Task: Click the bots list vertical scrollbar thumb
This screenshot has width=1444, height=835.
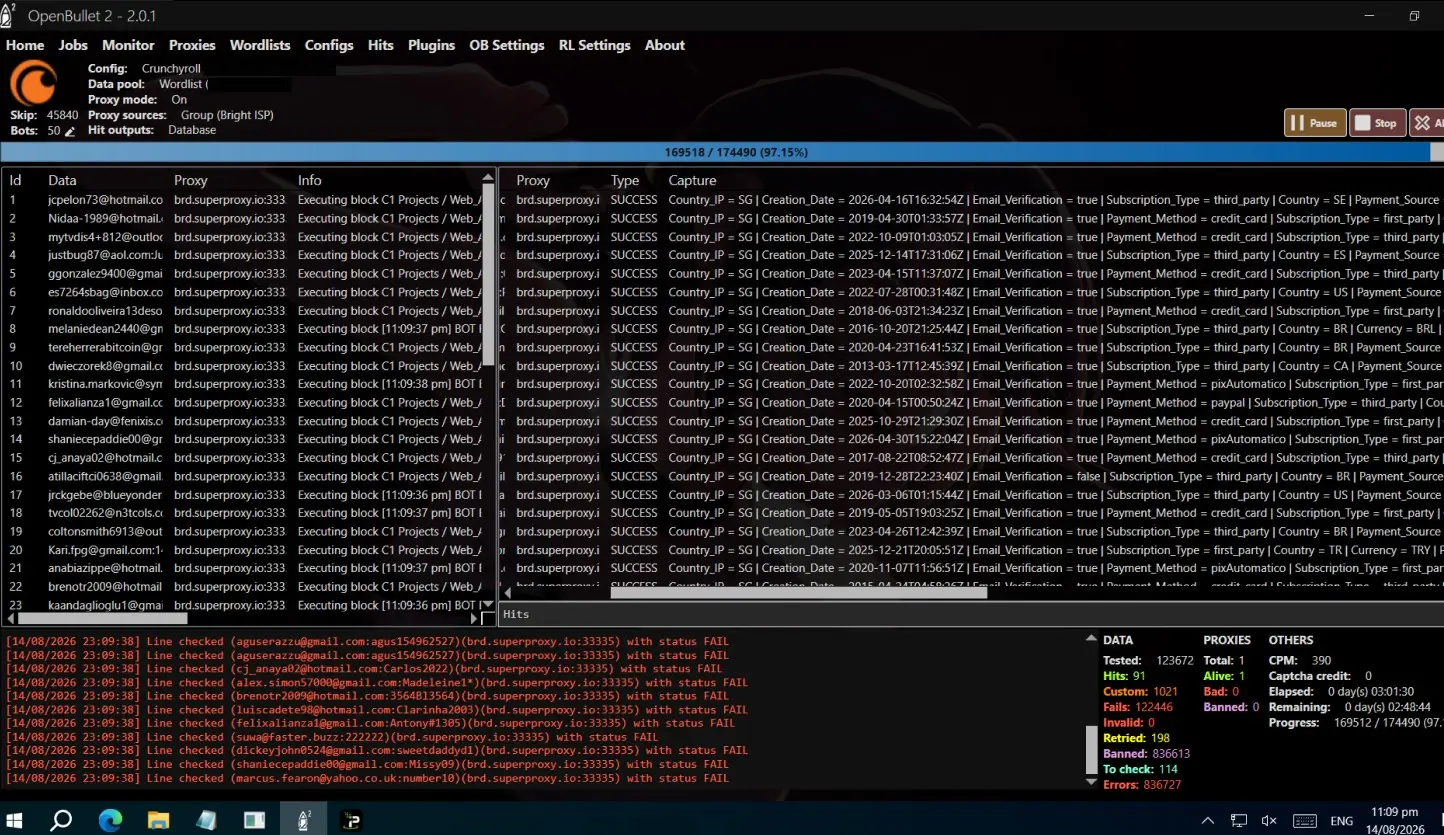Action: coord(489,274)
